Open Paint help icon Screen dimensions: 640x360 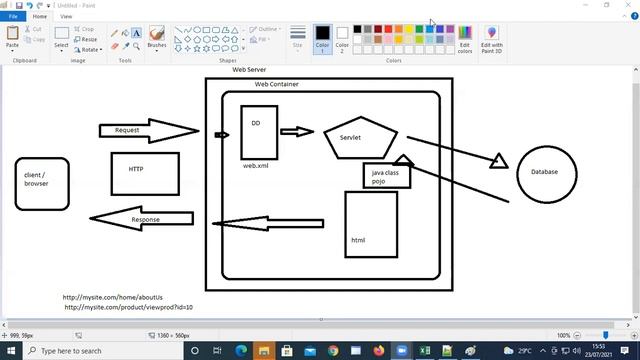(x=635, y=16)
